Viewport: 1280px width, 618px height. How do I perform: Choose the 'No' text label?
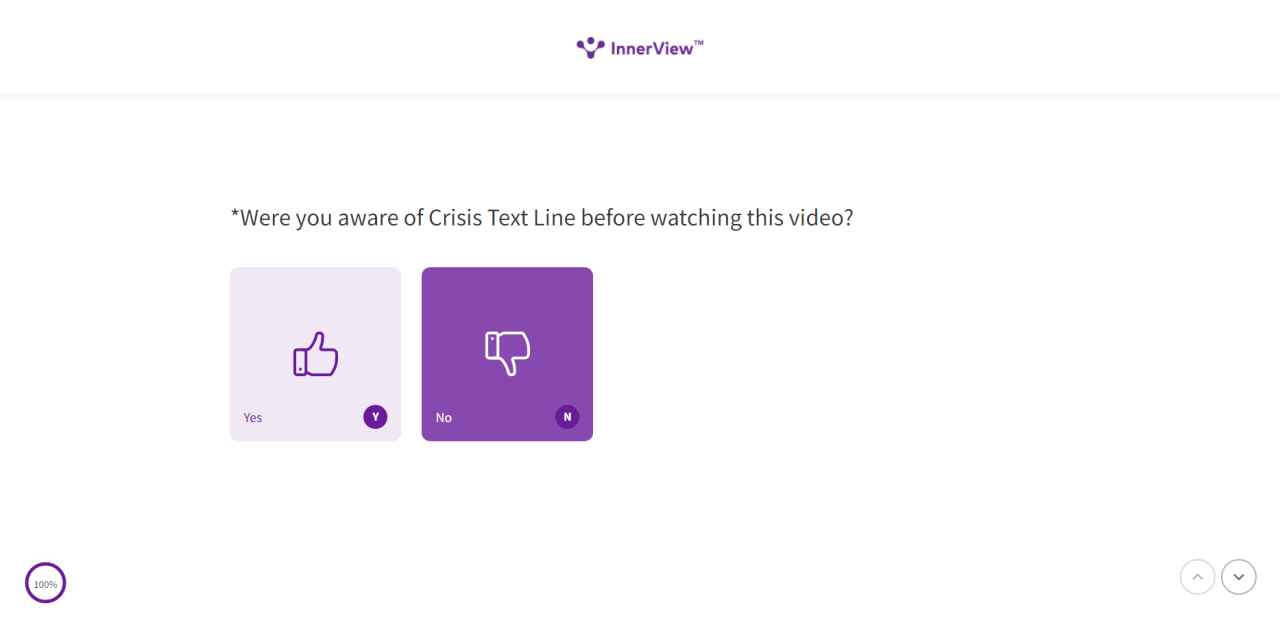pyautogui.click(x=444, y=418)
